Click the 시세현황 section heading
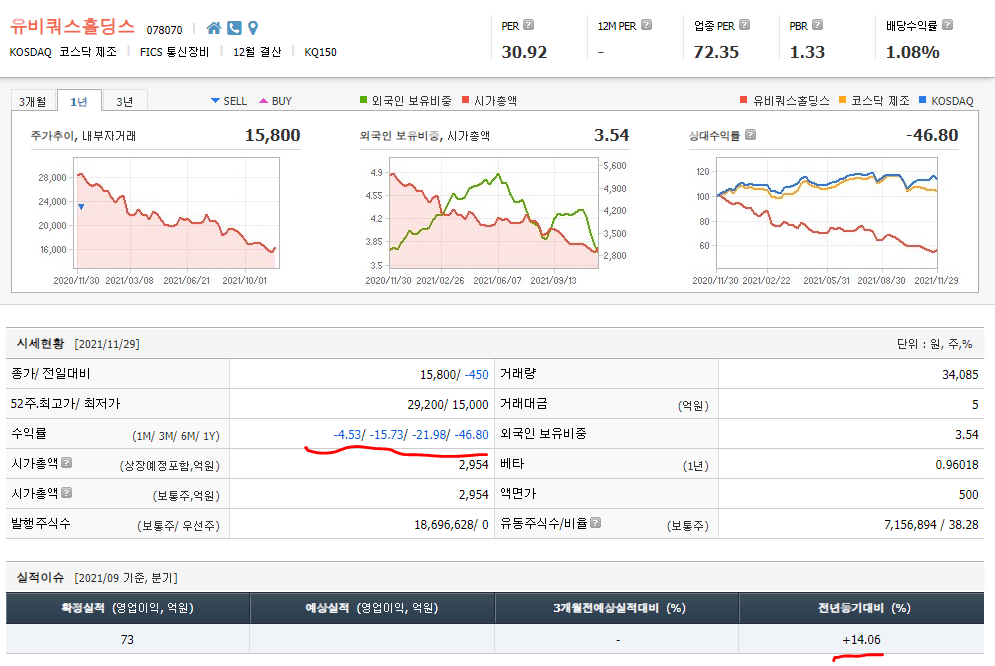The image size is (995, 666). pyautogui.click(x=41, y=343)
